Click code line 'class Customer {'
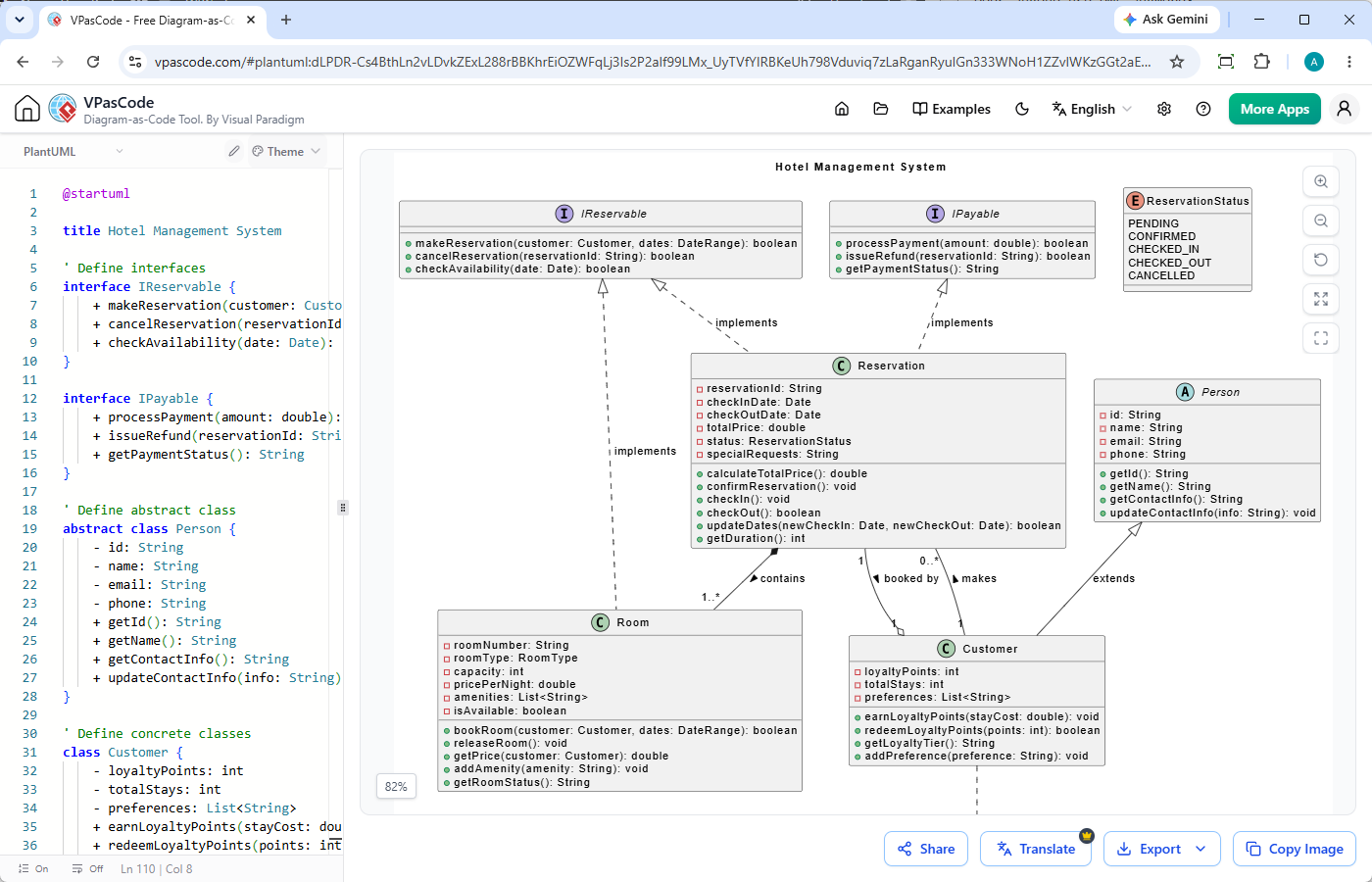The image size is (1372, 882). (x=122, y=752)
